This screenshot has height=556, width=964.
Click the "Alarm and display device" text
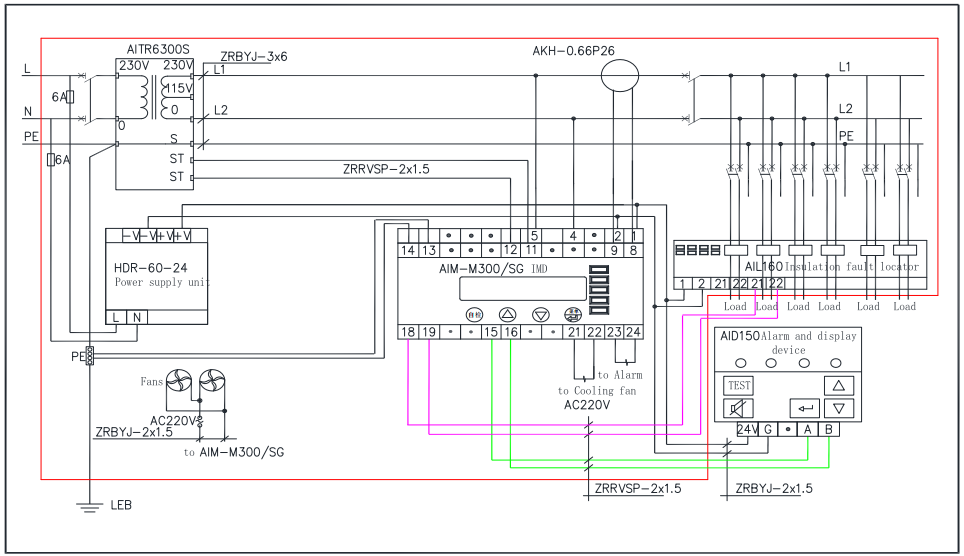click(x=809, y=343)
